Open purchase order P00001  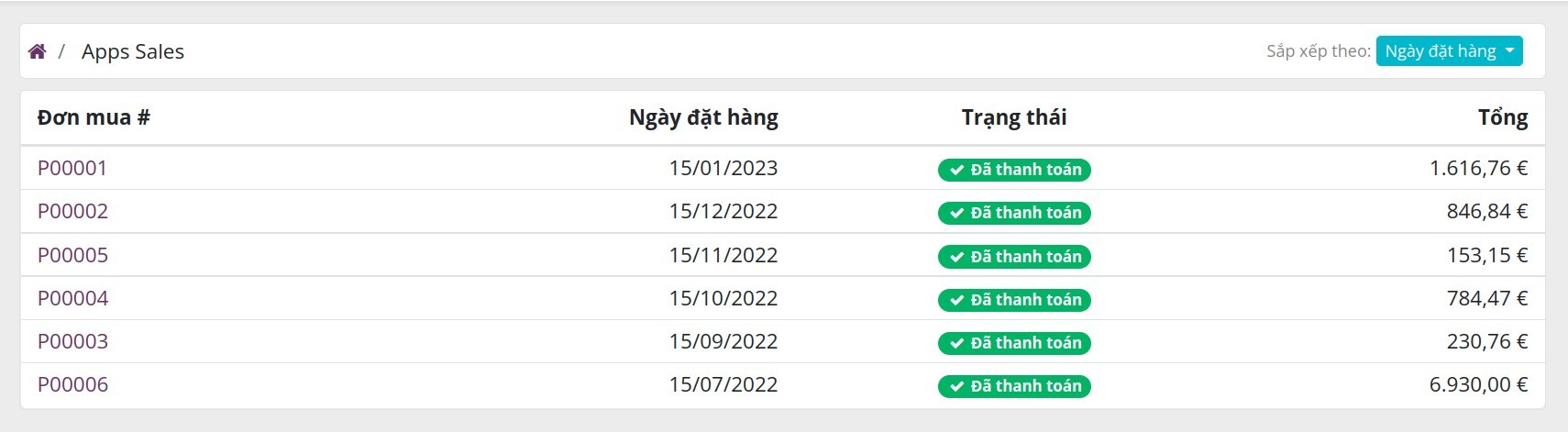[x=72, y=168]
